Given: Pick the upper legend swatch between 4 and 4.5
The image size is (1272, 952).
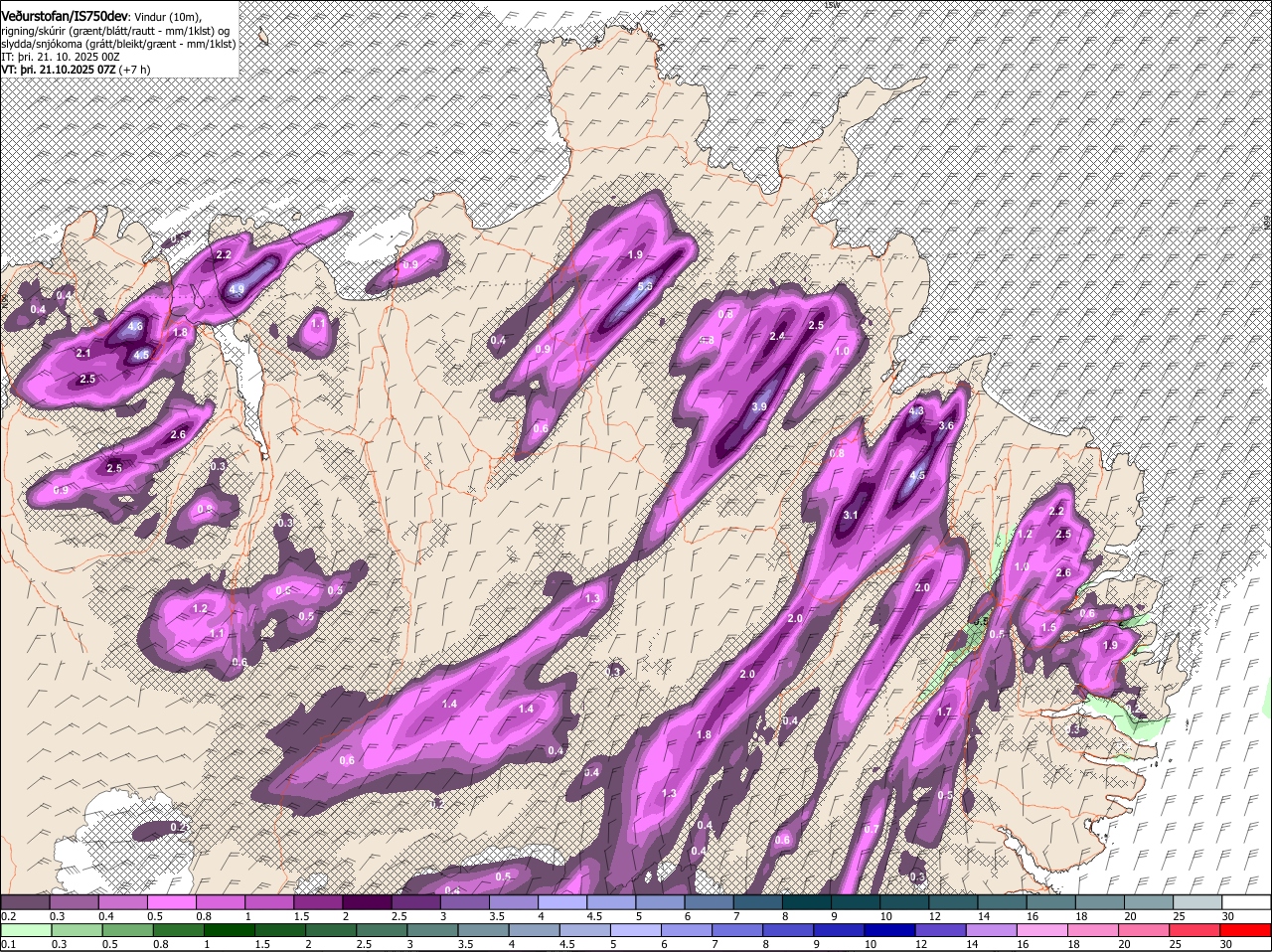Looking at the screenshot, I should 562,902.
